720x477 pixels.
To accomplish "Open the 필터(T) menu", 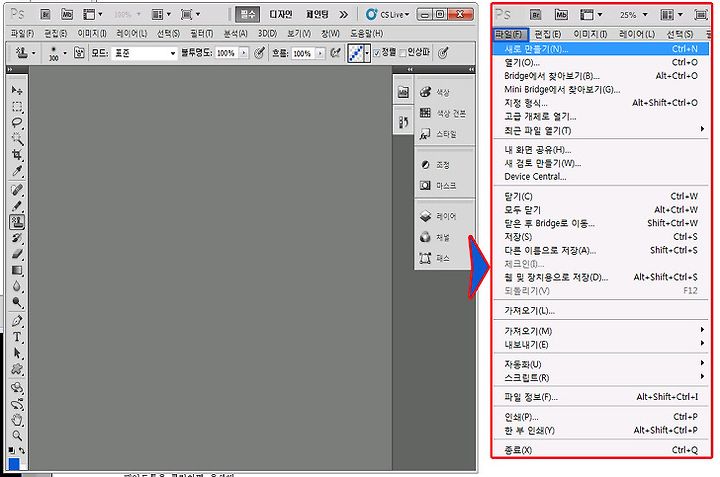I will [202, 34].
